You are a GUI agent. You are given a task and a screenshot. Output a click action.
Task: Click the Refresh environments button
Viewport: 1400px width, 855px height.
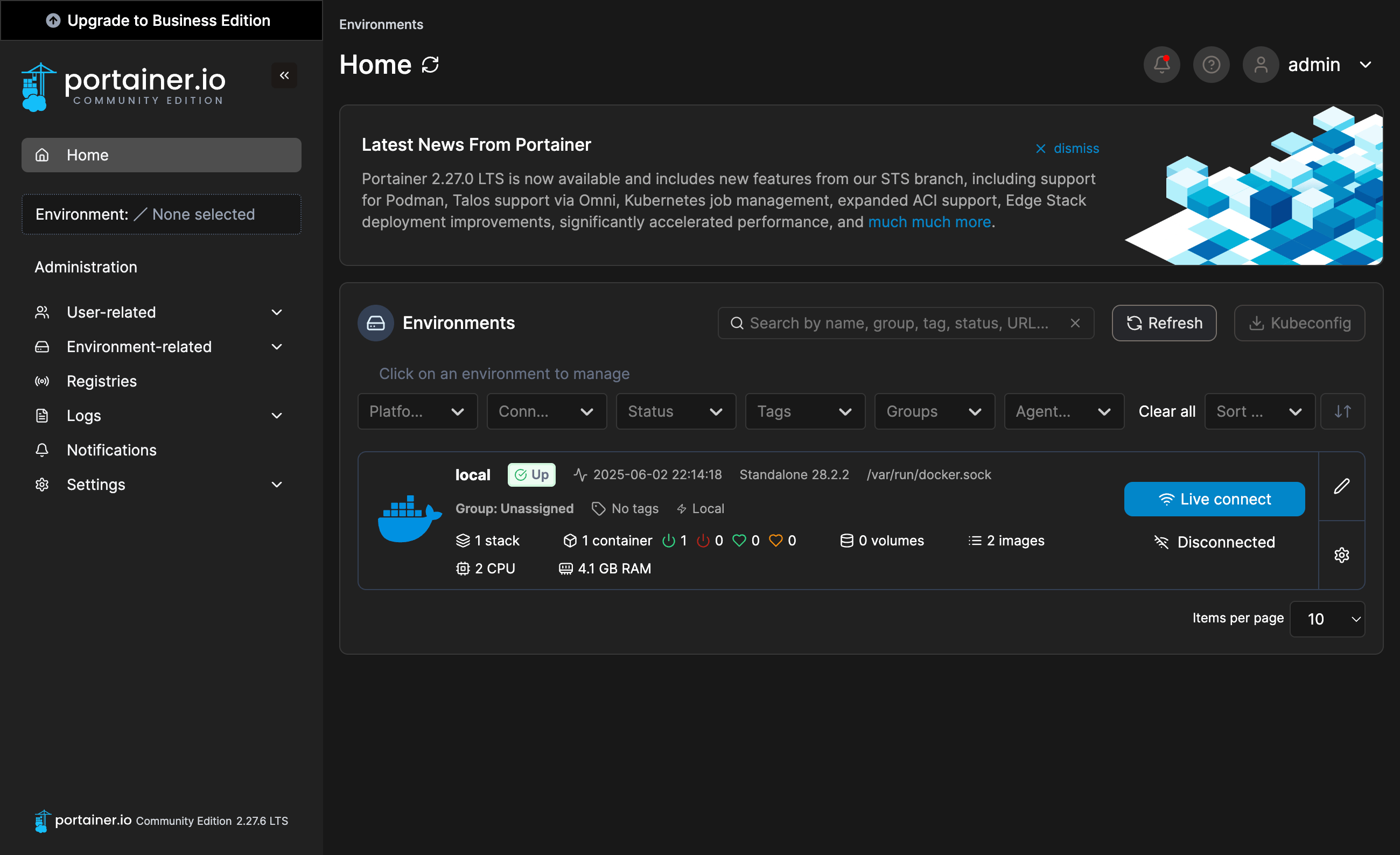pos(1164,323)
